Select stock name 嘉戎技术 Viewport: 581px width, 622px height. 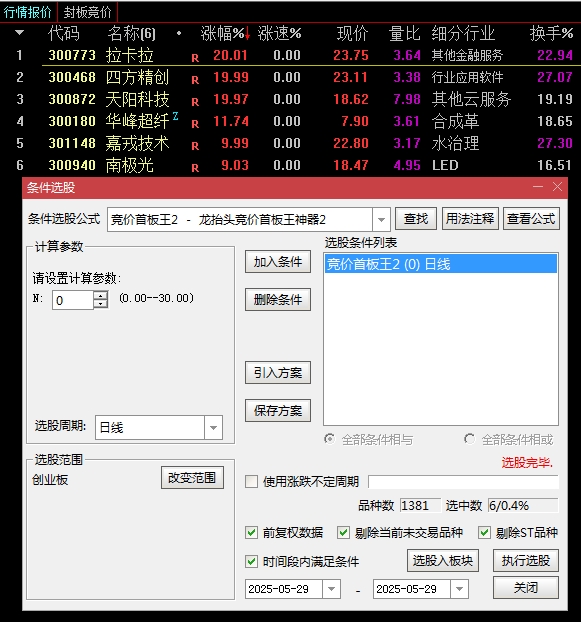(137, 143)
